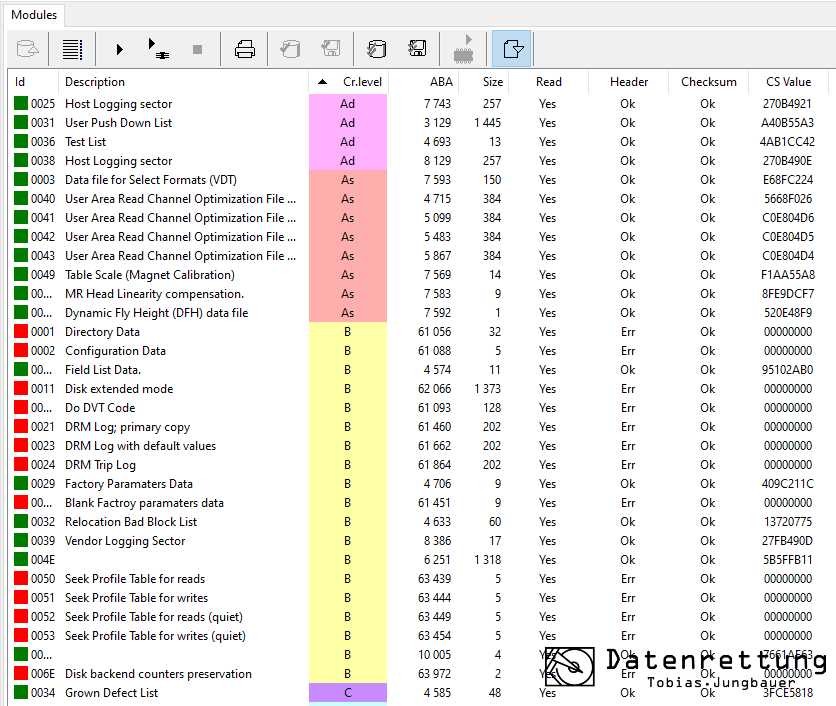Click green status square of module 0049
836x706 pixels.
point(21,275)
